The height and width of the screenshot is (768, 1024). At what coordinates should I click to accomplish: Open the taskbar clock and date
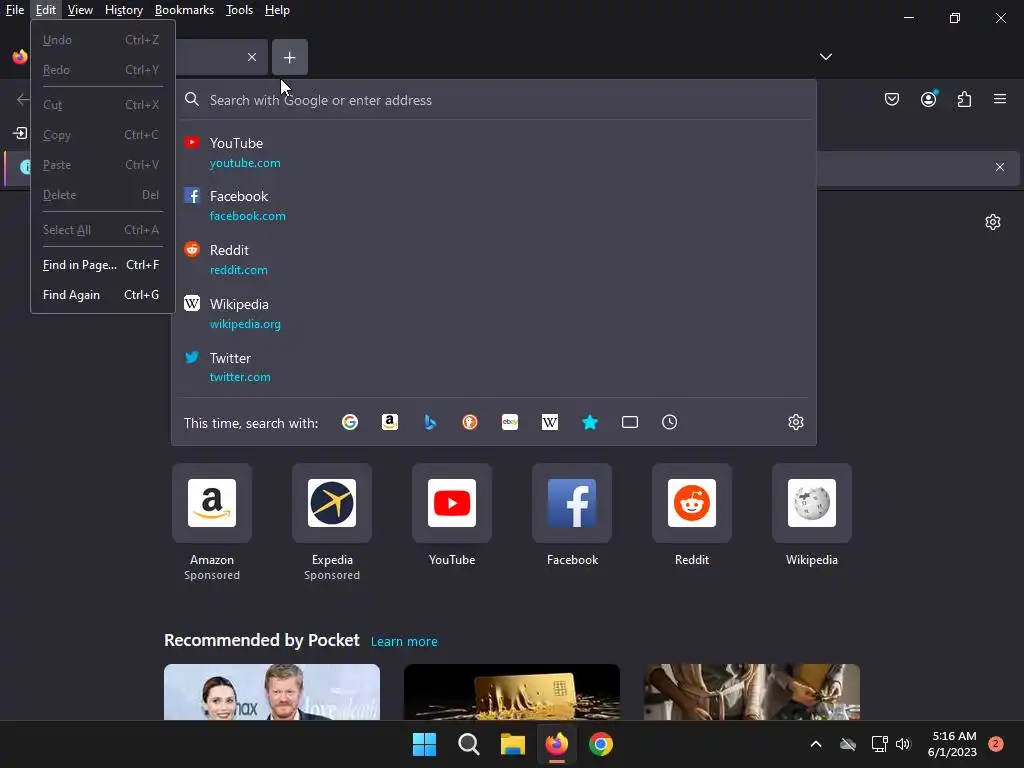tap(952, 744)
